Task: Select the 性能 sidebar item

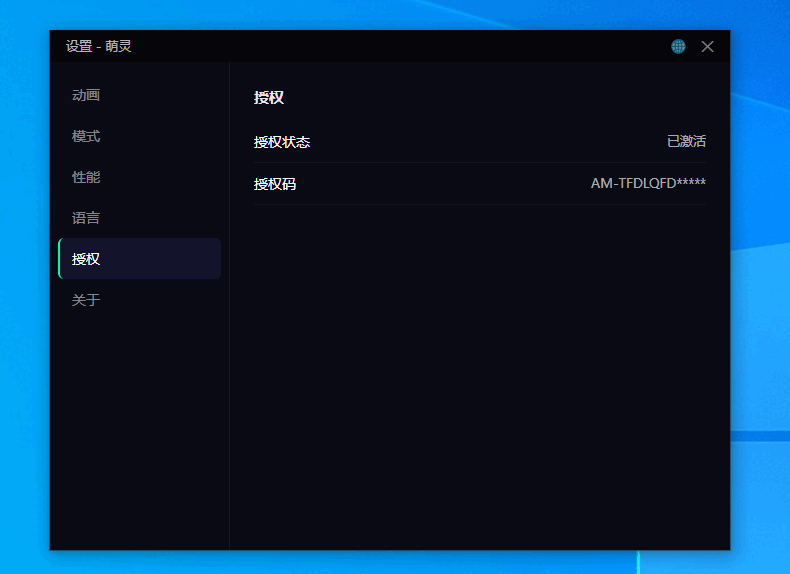Action: point(140,177)
